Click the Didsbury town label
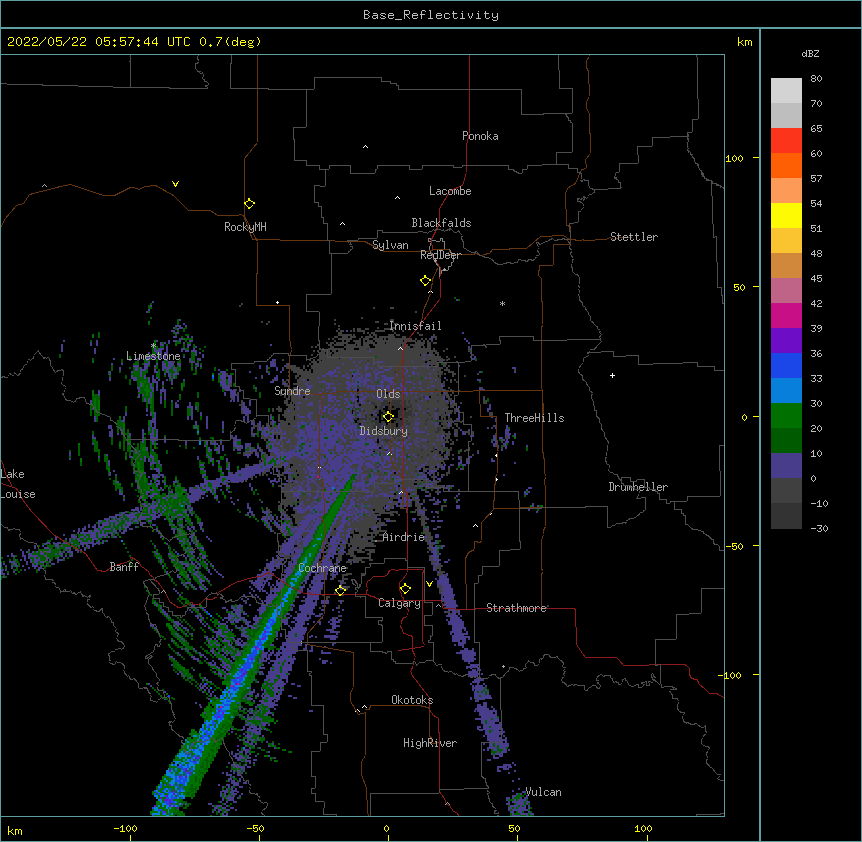The height and width of the screenshot is (842, 862). [x=384, y=431]
